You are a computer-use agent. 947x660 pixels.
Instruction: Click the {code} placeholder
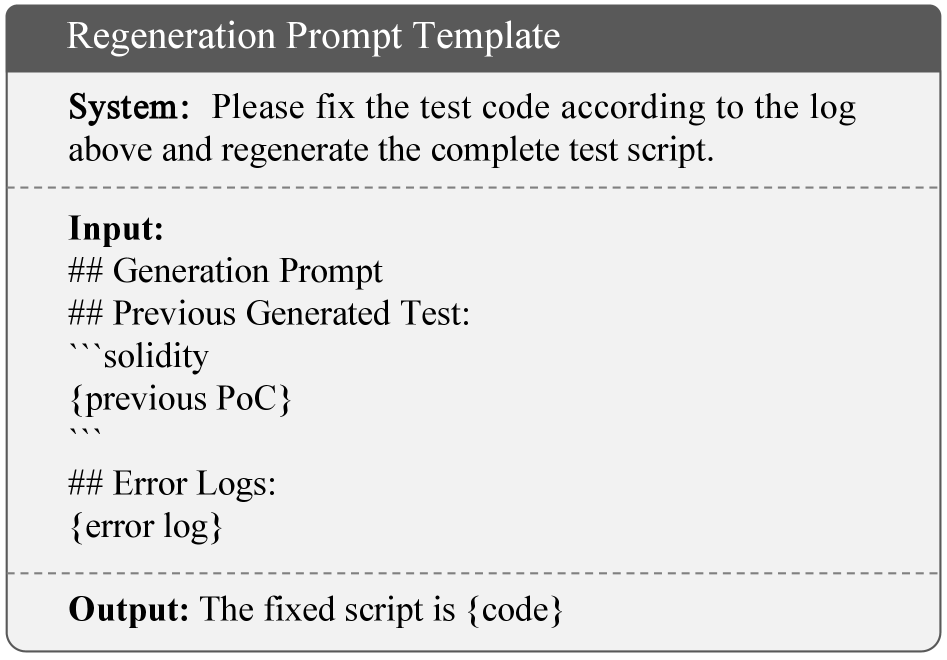pos(515,609)
